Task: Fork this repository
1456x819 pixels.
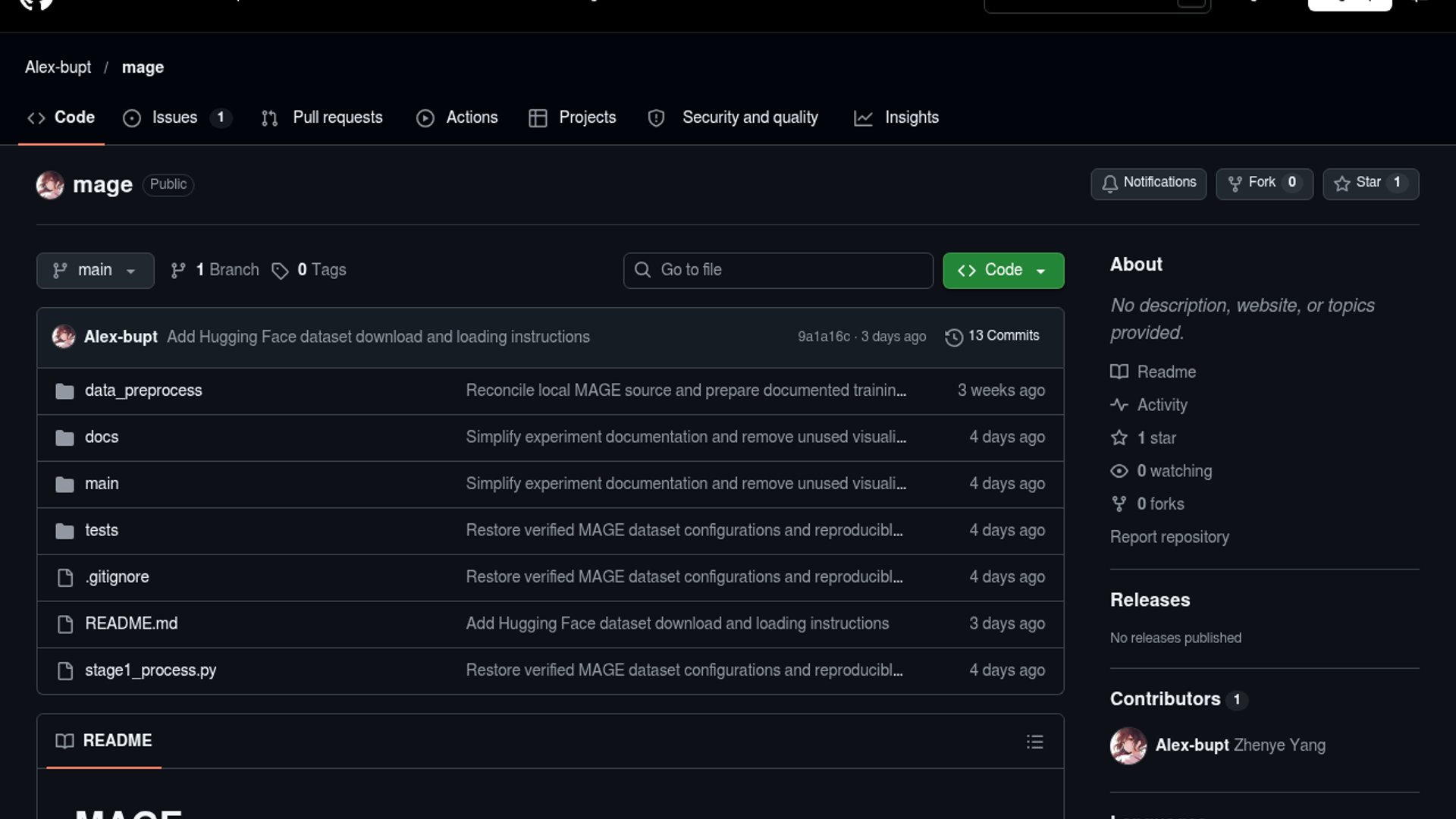Action: point(1264,184)
